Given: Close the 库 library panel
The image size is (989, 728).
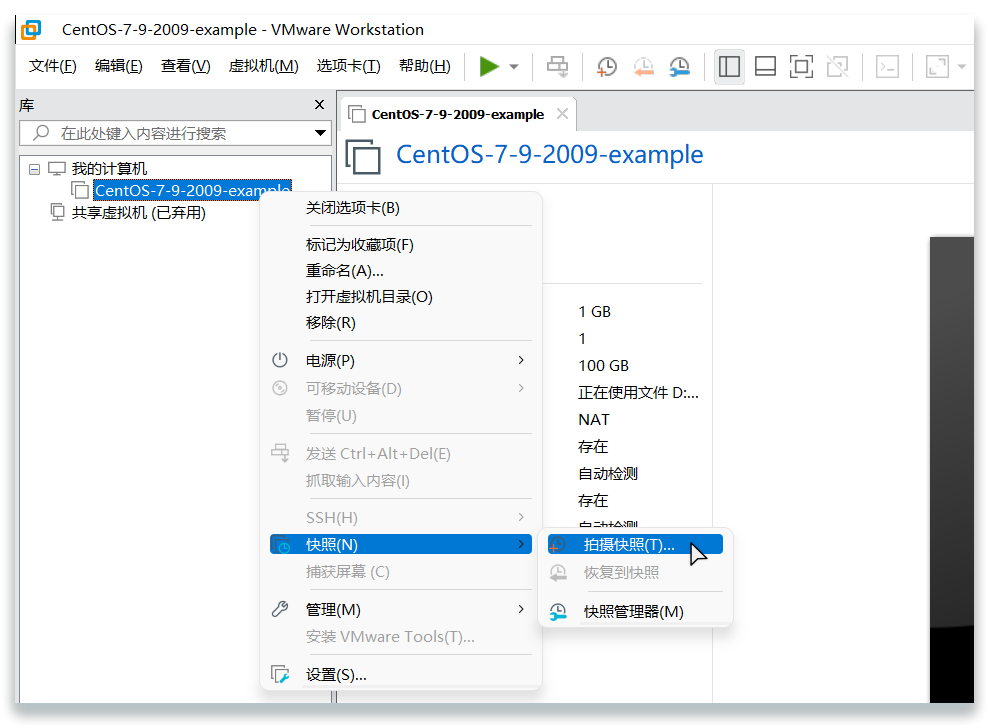Looking at the screenshot, I should (x=320, y=105).
